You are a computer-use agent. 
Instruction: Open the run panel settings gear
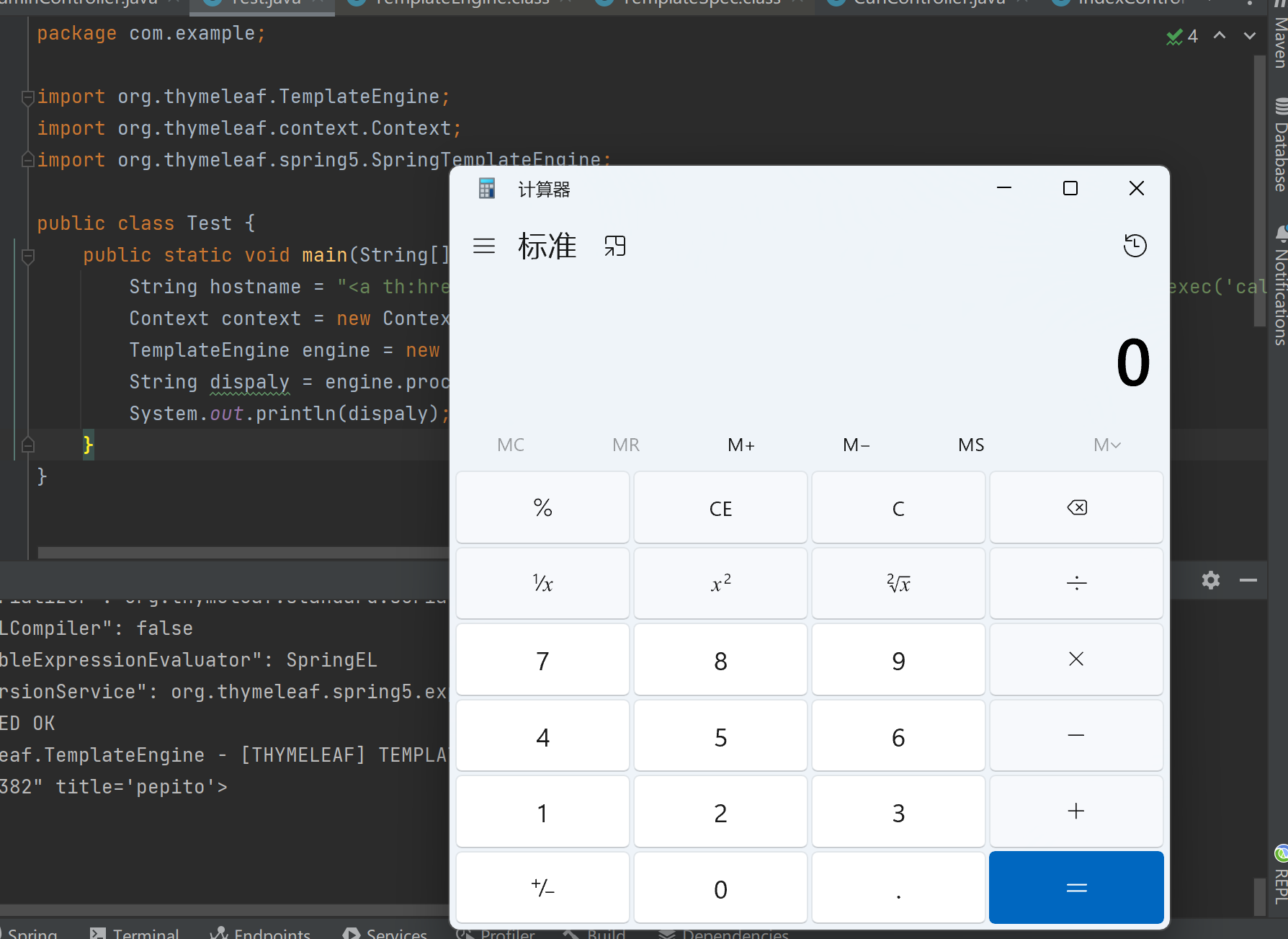click(1211, 580)
